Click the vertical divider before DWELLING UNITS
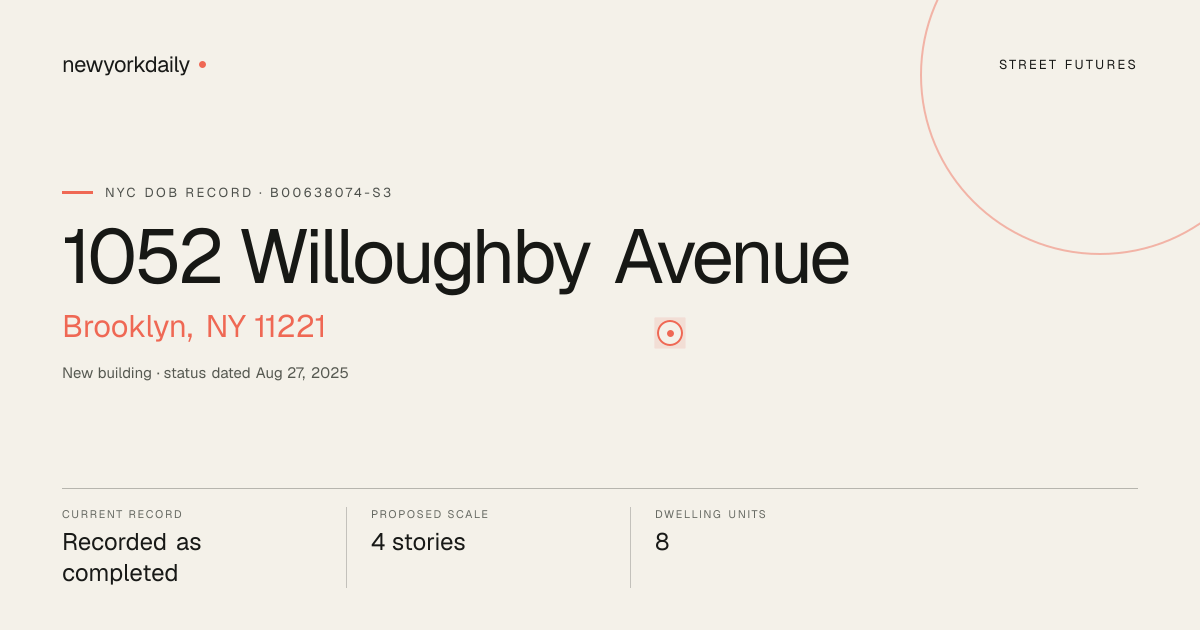This screenshot has width=1200, height=630. point(630,547)
